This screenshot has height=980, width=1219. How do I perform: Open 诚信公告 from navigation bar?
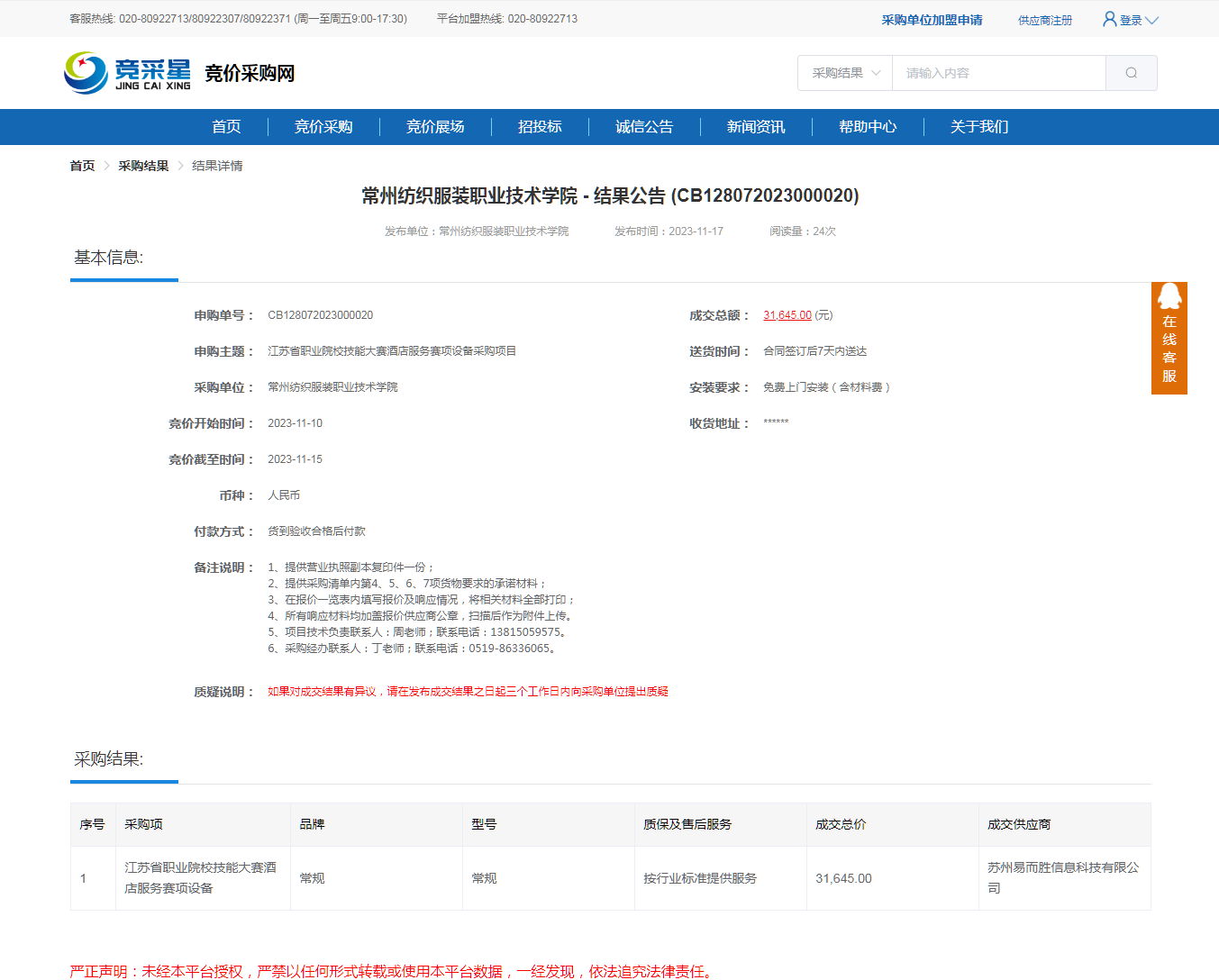644,127
